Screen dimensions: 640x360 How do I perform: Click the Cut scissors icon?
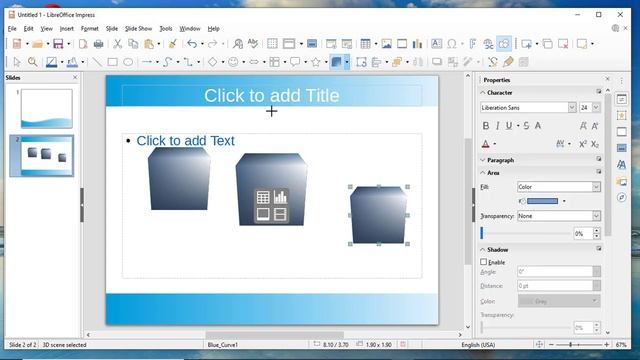pyautogui.click(x=118, y=44)
